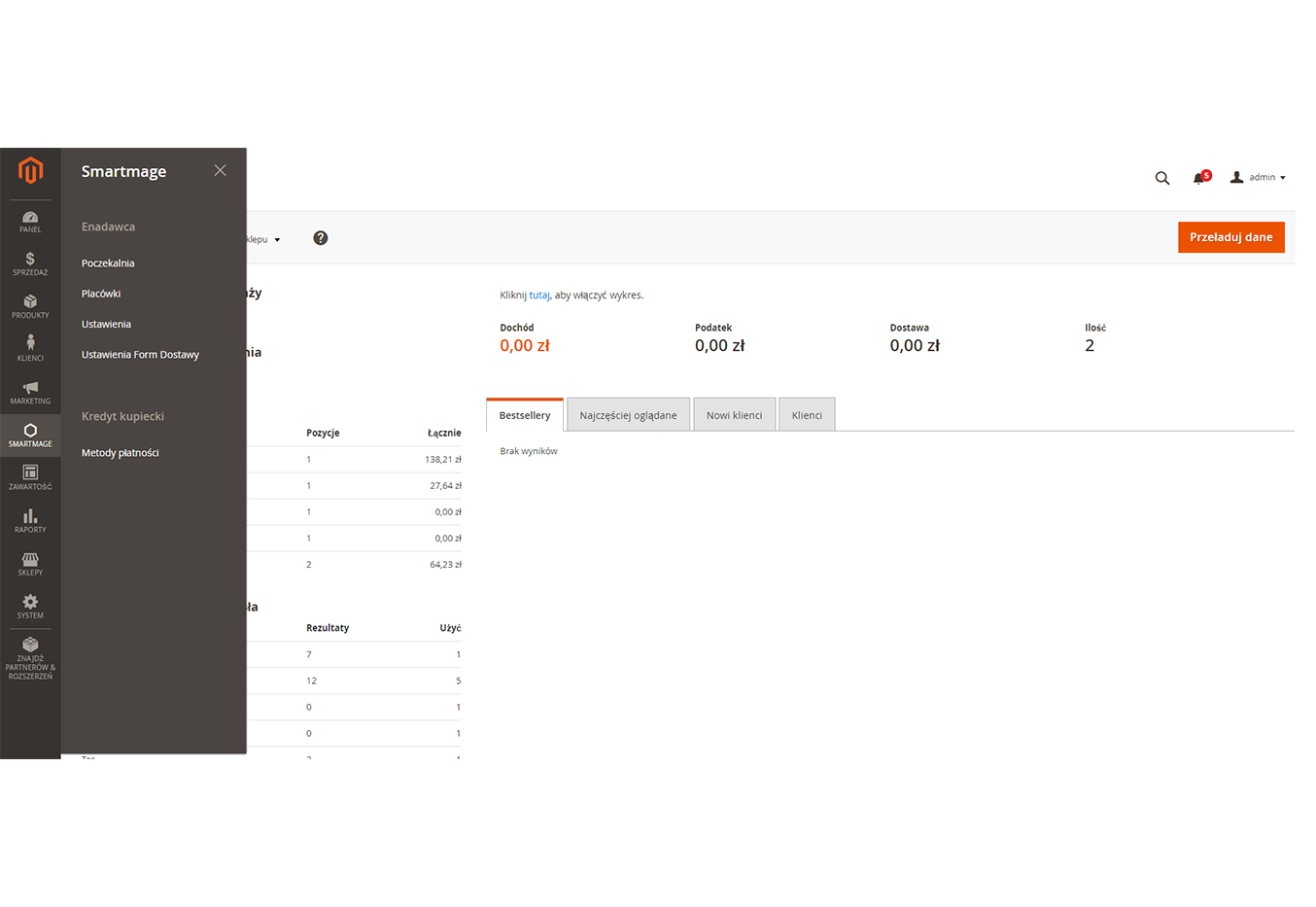
Task: Click the 27,64 zł total cell
Action: click(445, 485)
